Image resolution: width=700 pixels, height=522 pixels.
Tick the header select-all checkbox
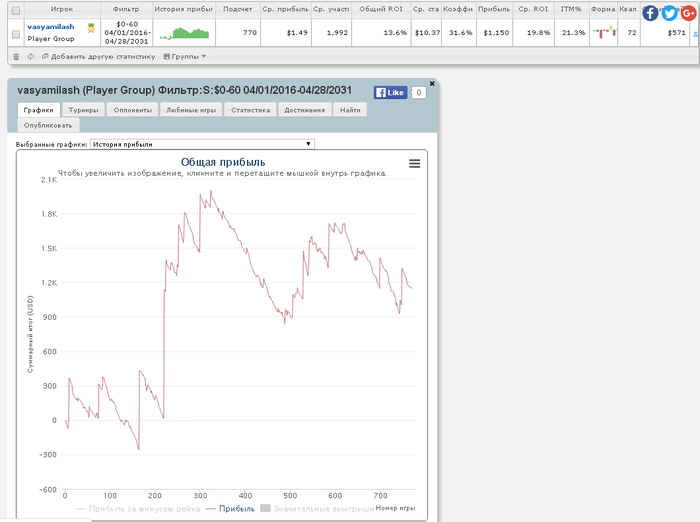coord(16,10)
